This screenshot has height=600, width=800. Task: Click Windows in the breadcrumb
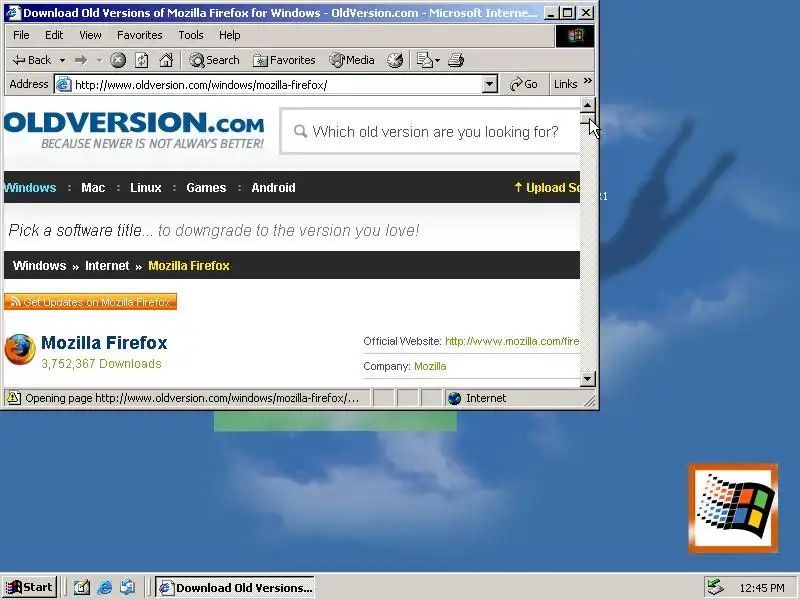coord(39,266)
